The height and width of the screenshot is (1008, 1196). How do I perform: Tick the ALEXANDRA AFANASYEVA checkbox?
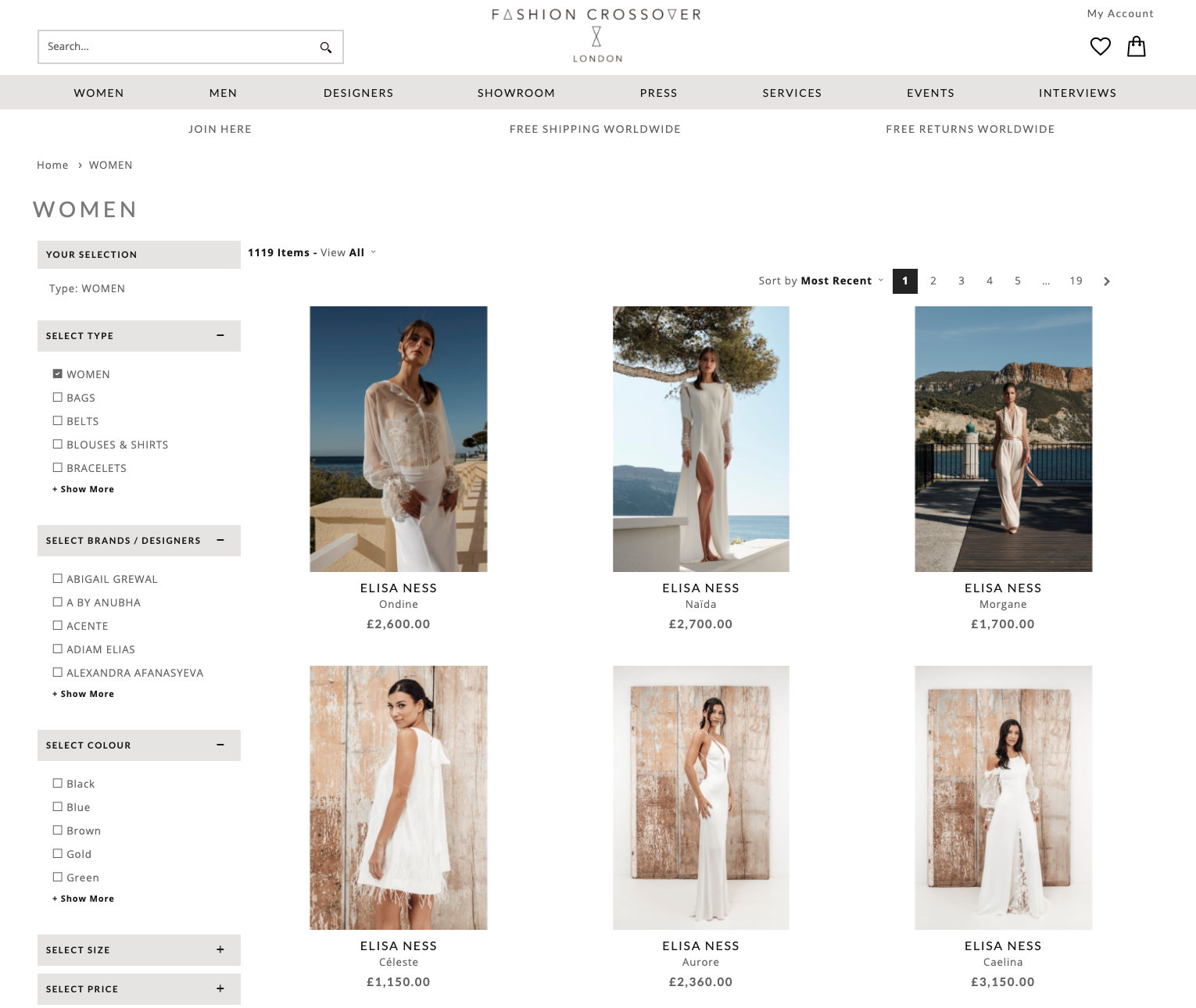tap(57, 673)
